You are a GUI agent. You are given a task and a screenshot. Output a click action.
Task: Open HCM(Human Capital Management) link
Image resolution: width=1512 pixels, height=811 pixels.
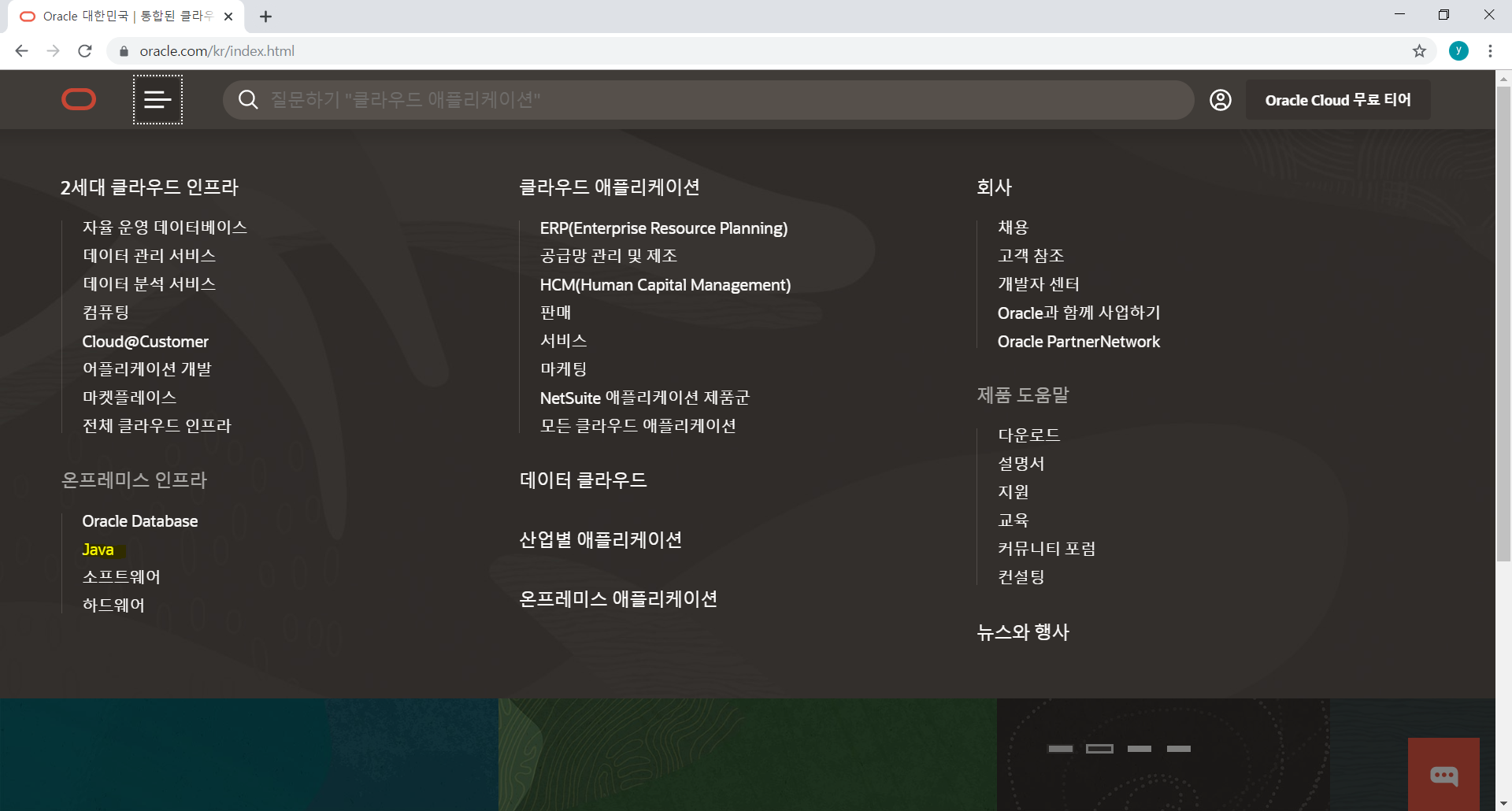[x=665, y=285]
